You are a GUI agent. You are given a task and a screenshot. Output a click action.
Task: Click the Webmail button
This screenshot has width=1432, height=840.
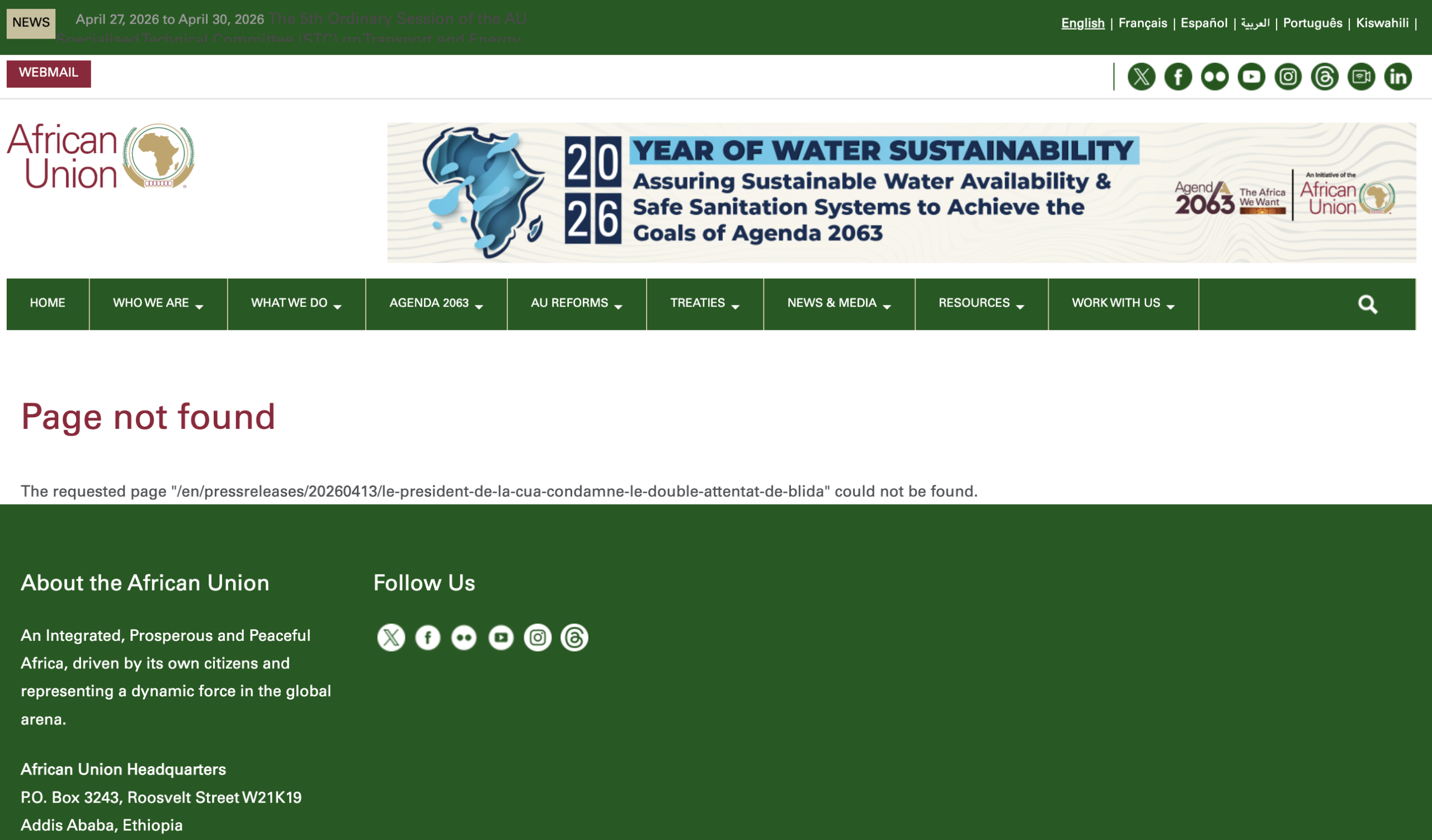[x=48, y=73]
